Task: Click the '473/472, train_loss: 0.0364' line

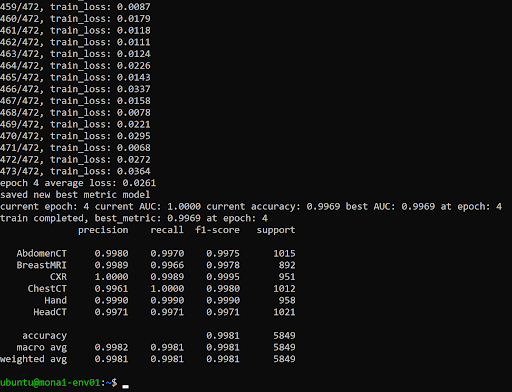Action: tap(75, 171)
